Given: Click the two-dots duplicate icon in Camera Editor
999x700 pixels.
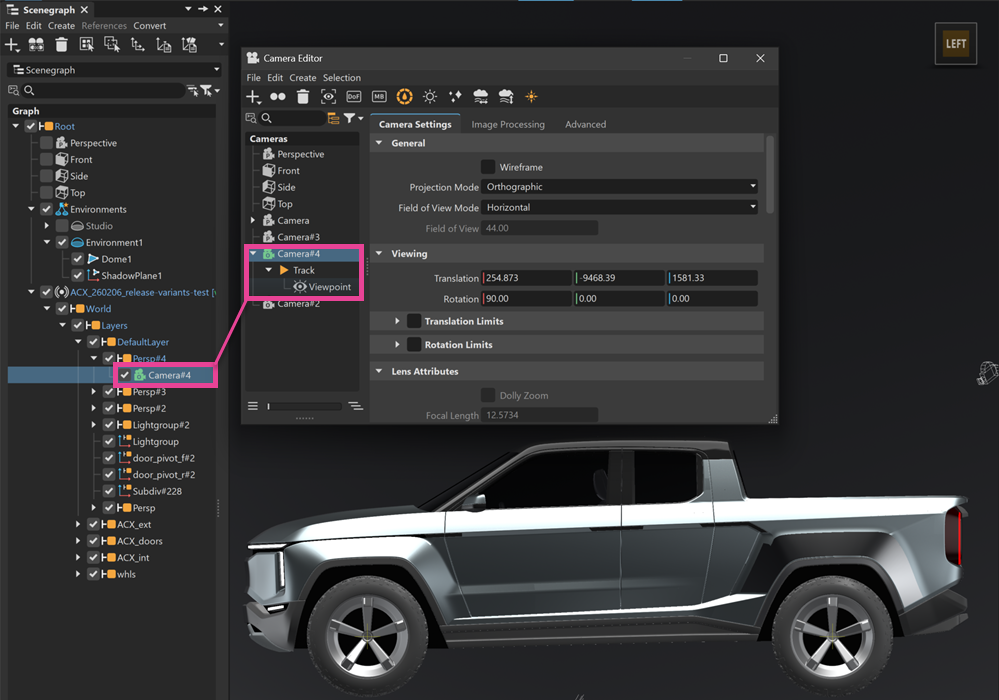Looking at the screenshot, I should (278, 97).
